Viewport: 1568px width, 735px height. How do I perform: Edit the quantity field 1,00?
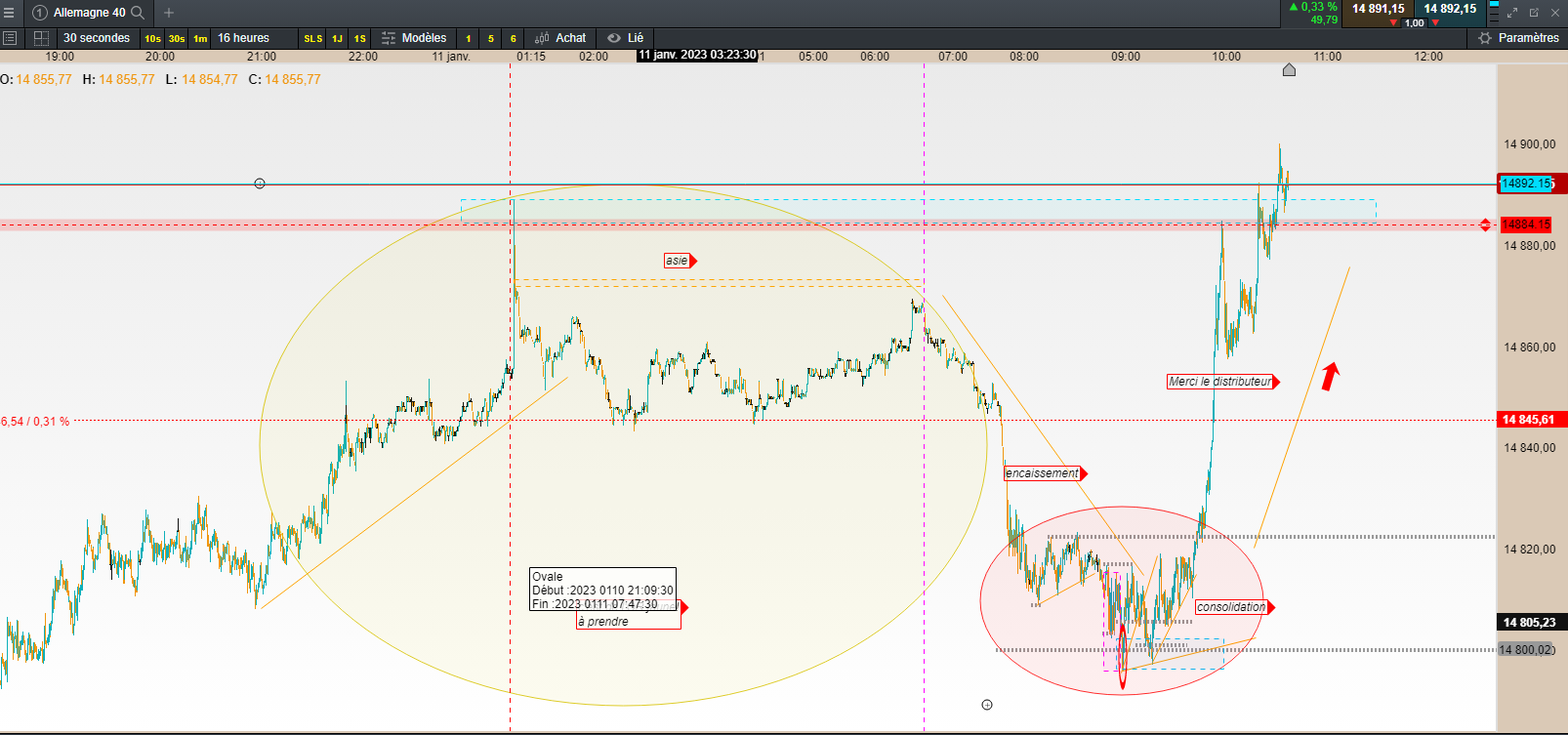click(1414, 22)
